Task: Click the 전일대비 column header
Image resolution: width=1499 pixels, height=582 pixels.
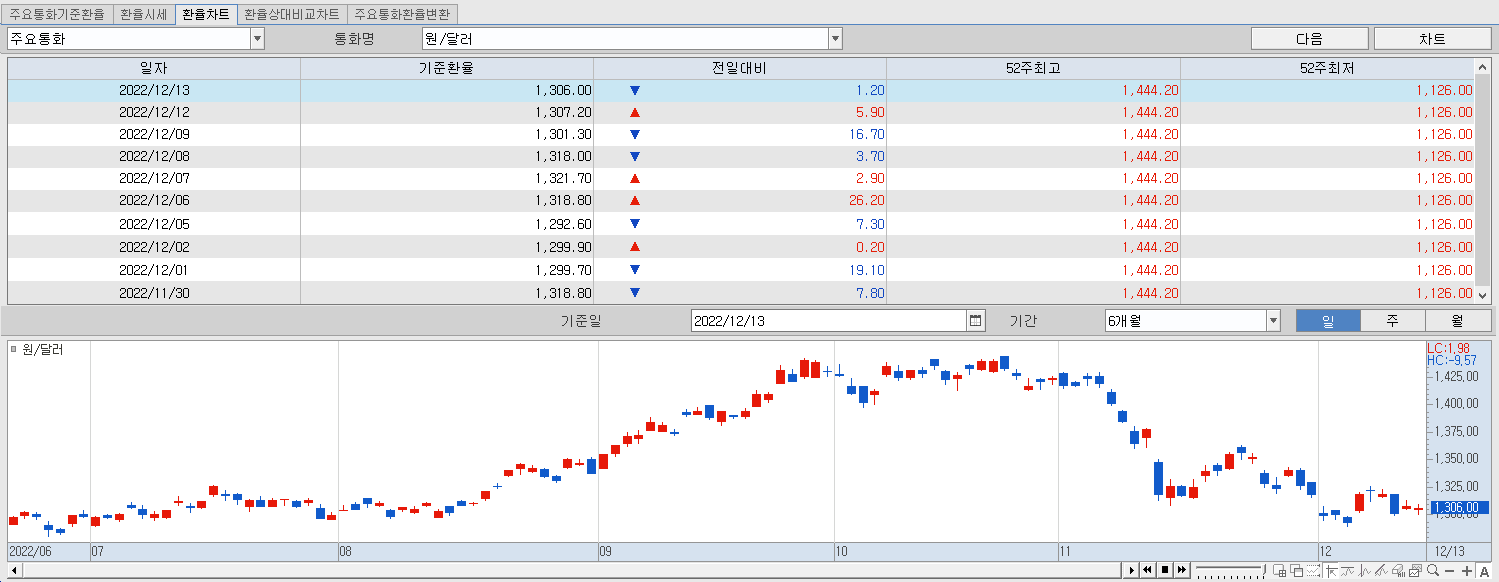Action: tap(739, 68)
